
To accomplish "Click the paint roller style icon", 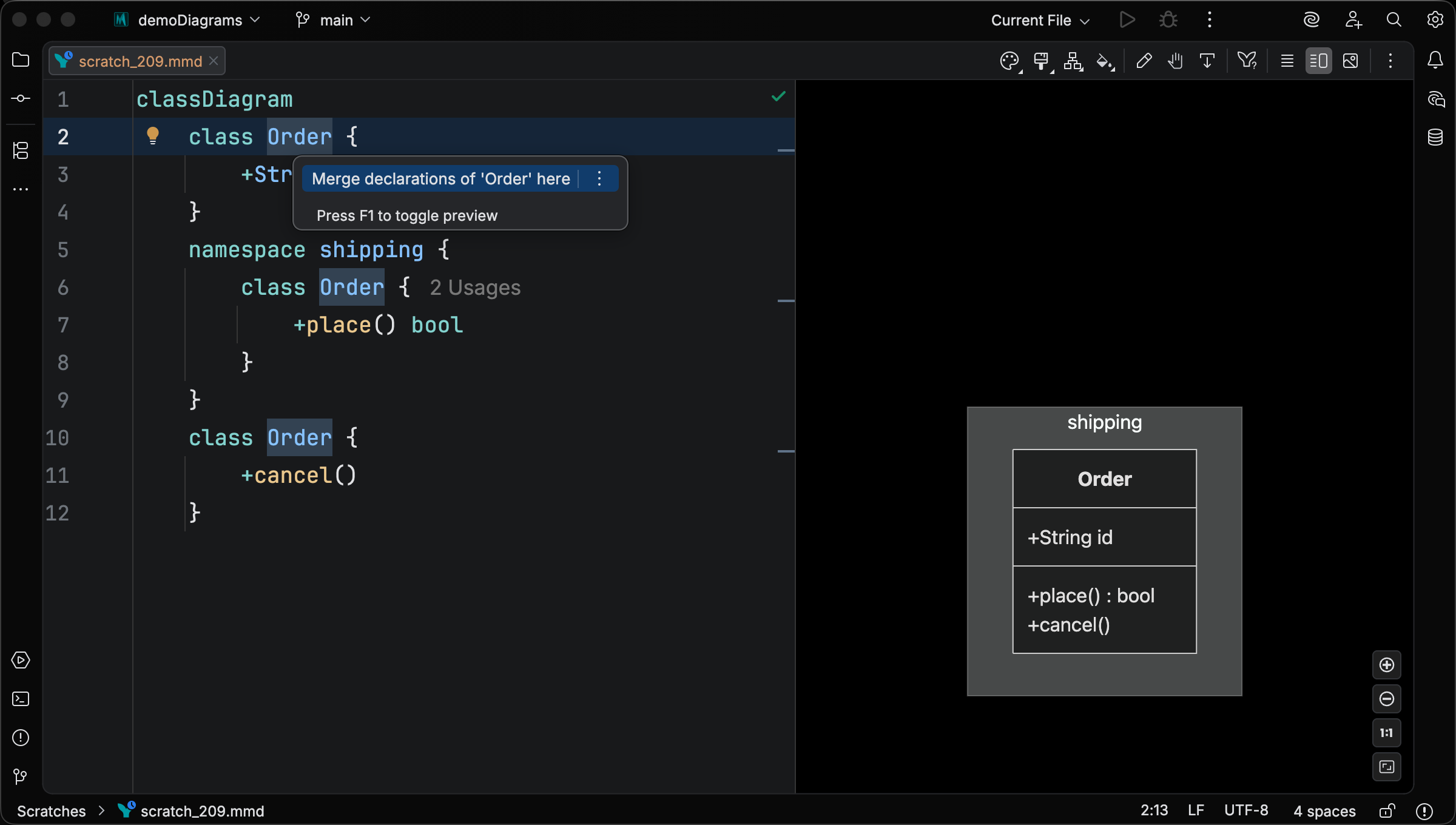I will (1042, 61).
